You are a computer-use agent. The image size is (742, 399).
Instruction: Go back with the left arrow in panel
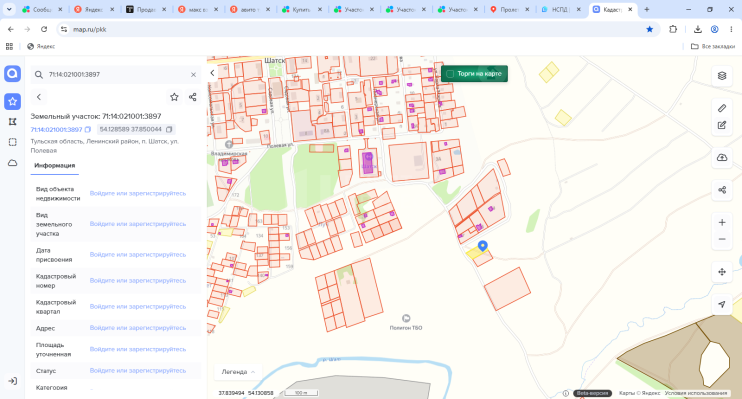pos(39,97)
